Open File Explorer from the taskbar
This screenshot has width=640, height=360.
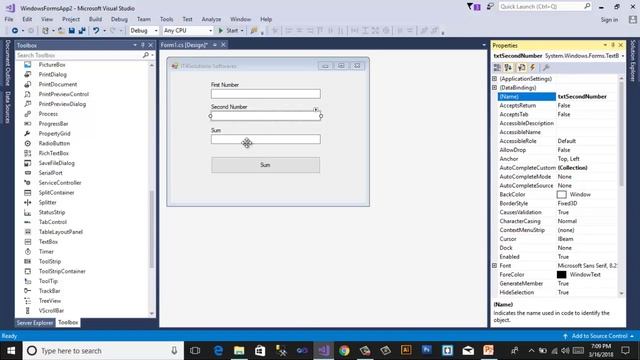[x=239, y=351]
